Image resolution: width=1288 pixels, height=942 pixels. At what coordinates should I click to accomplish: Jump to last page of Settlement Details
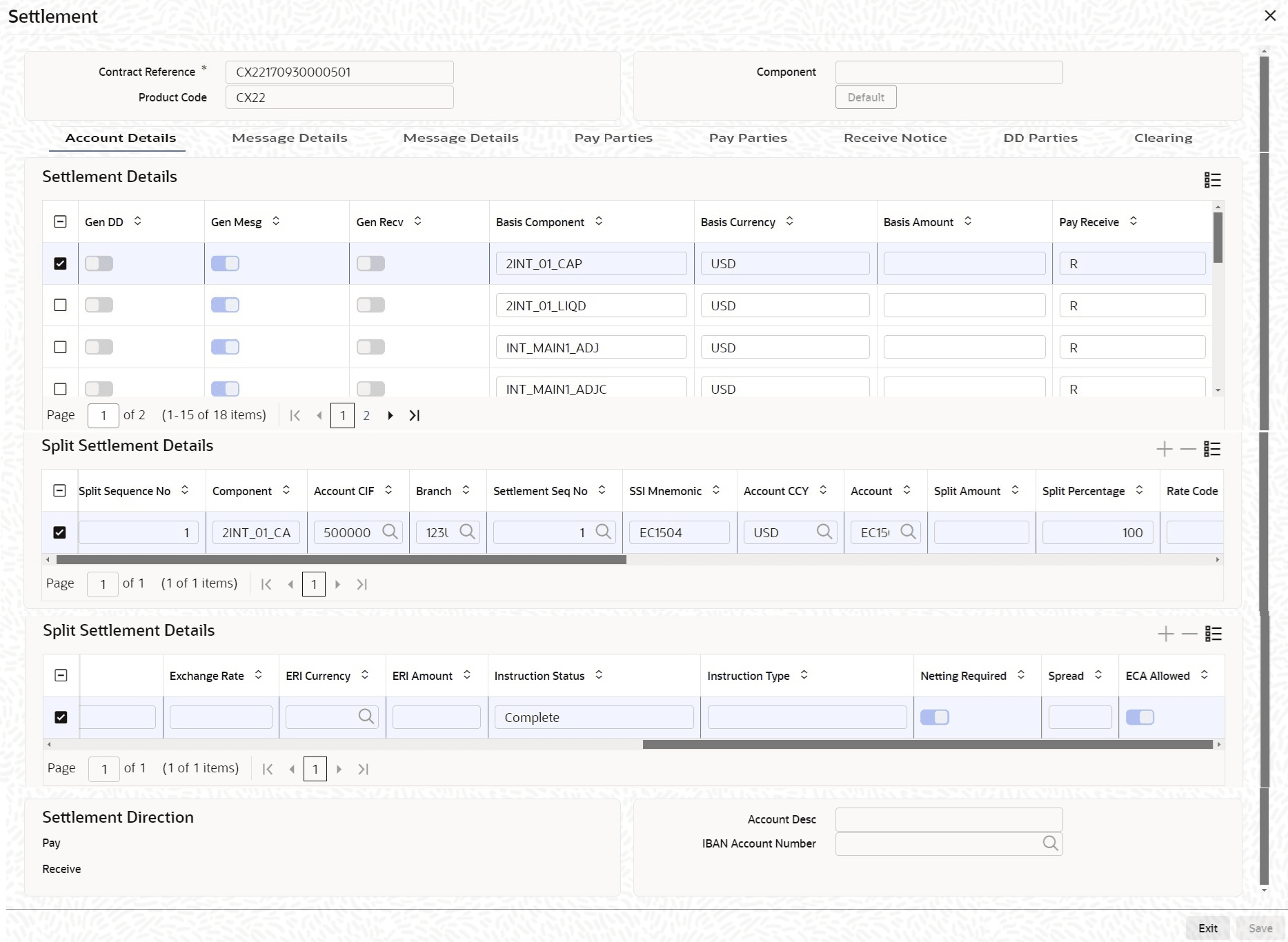(x=414, y=415)
